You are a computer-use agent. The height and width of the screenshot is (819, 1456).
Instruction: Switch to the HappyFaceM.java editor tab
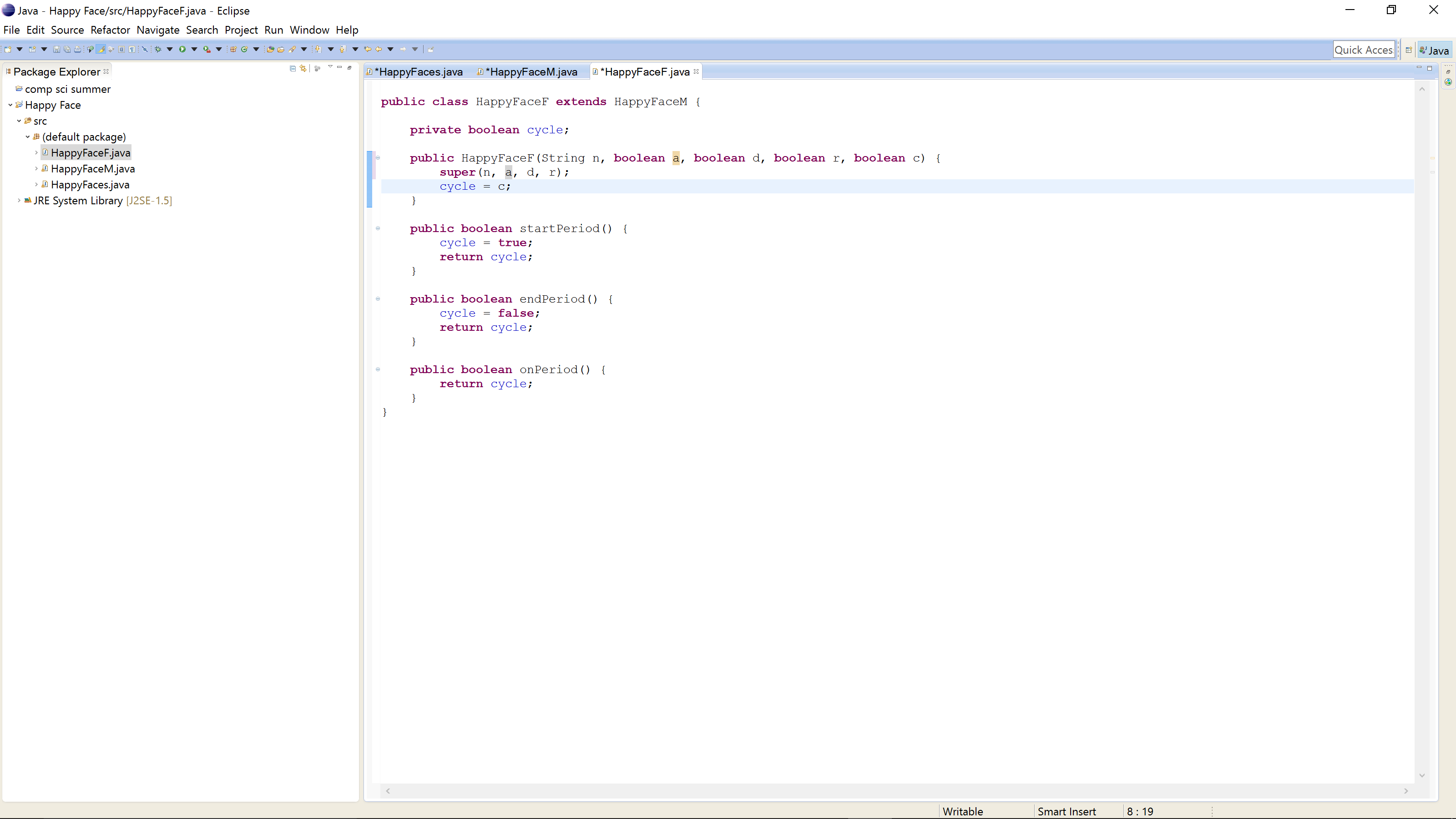[531, 72]
